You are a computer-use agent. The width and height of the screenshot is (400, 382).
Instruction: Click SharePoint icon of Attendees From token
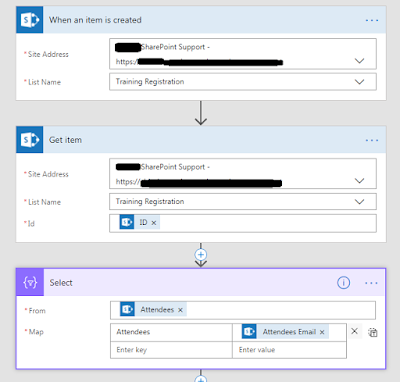pos(127,309)
